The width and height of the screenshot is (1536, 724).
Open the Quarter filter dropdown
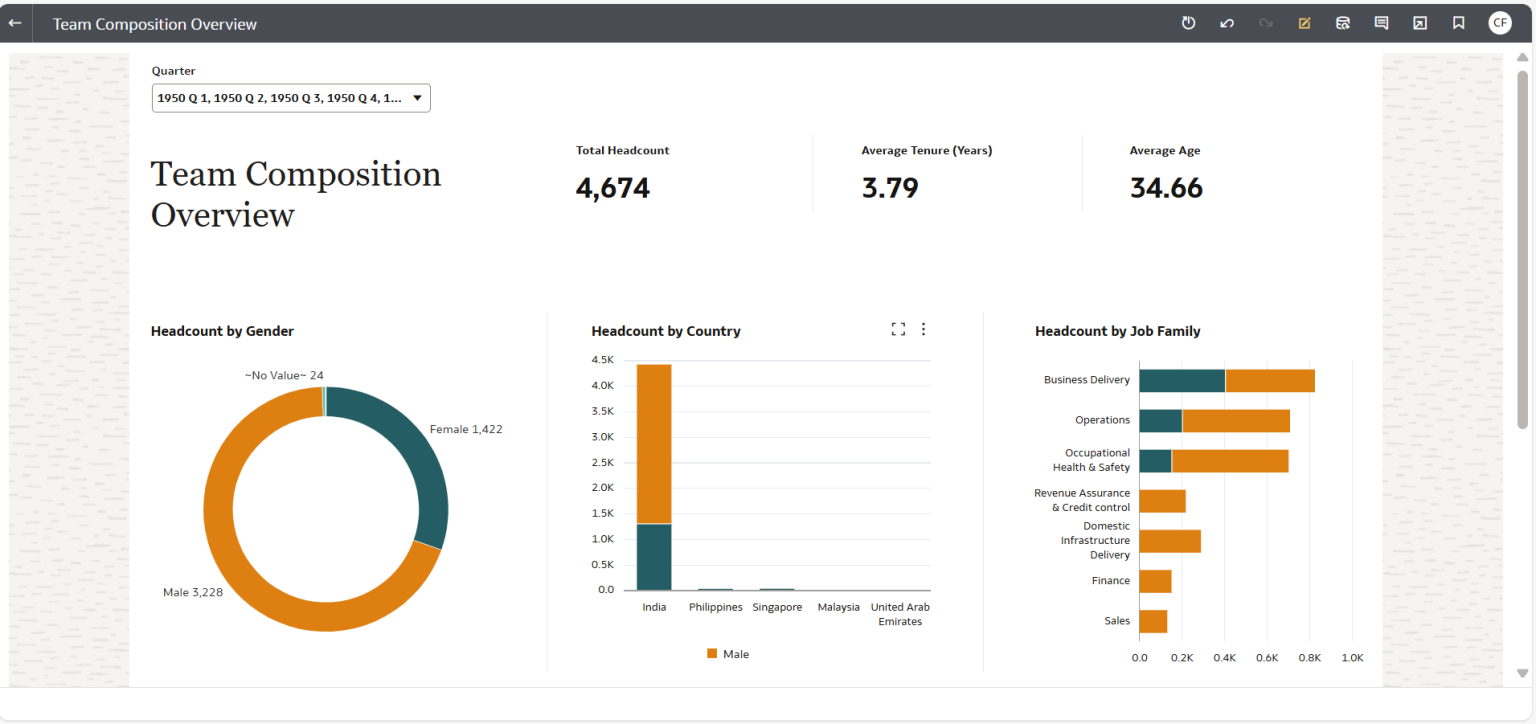pyautogui.click(x=290, y=97)
